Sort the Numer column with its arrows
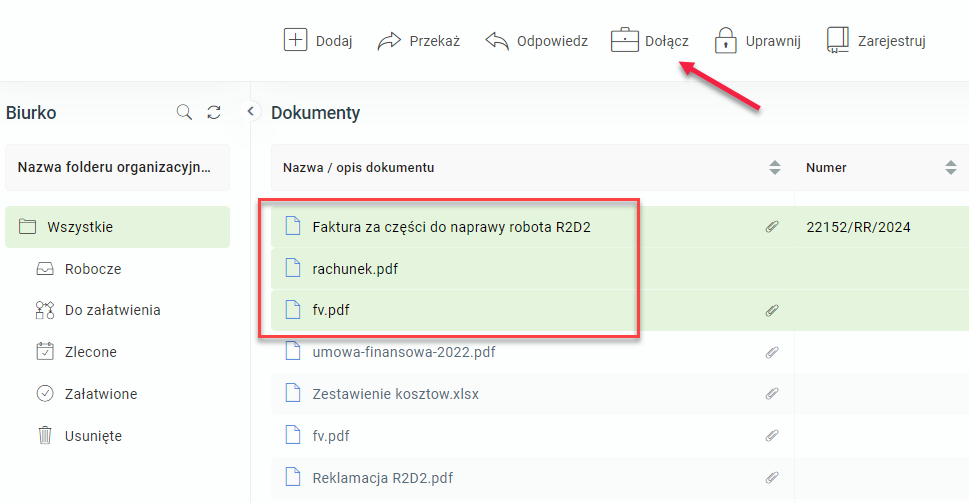969x503 pixels. [950, 167]
